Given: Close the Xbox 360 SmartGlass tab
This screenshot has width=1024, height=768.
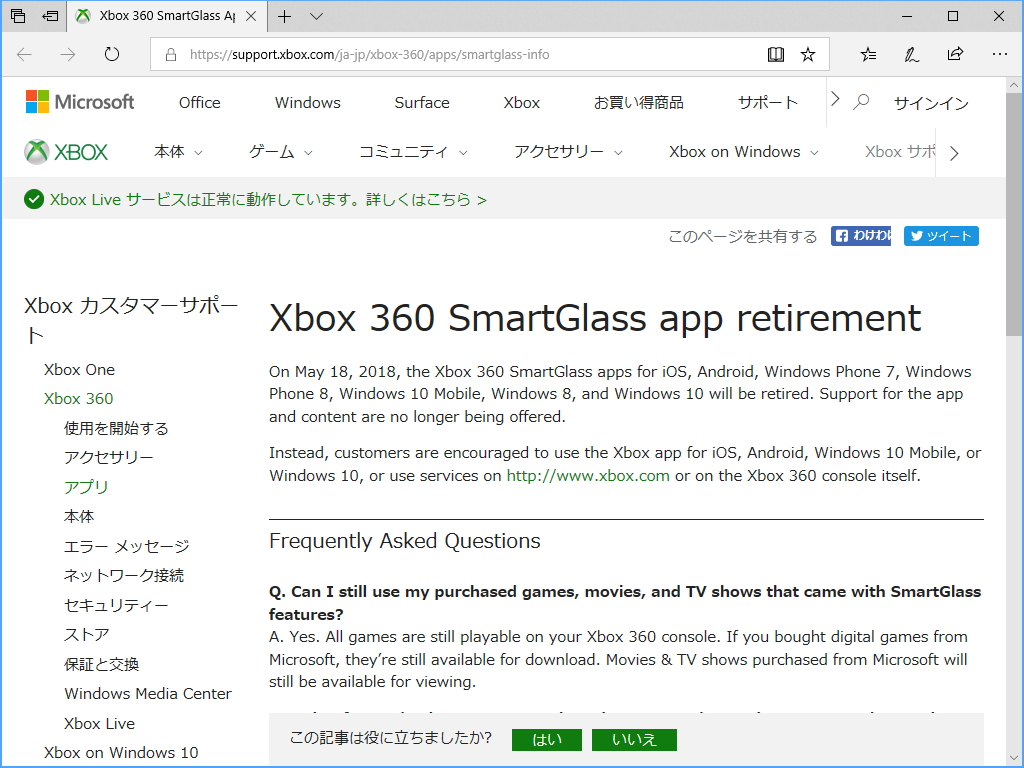Looking at the screenshot, I should (251, 16).
